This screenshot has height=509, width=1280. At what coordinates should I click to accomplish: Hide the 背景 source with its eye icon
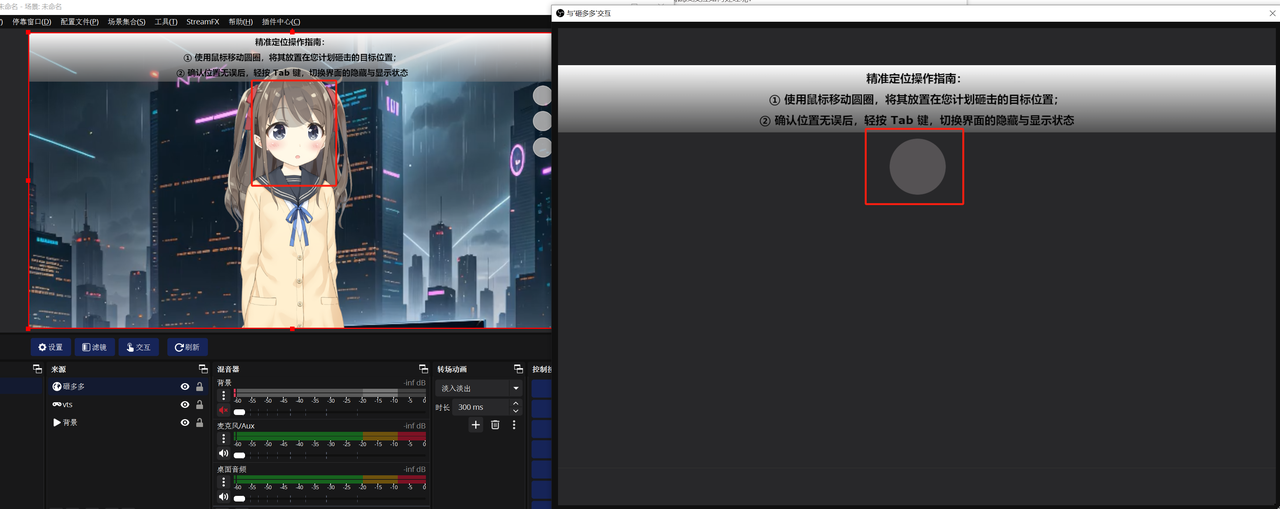point(185,423)
